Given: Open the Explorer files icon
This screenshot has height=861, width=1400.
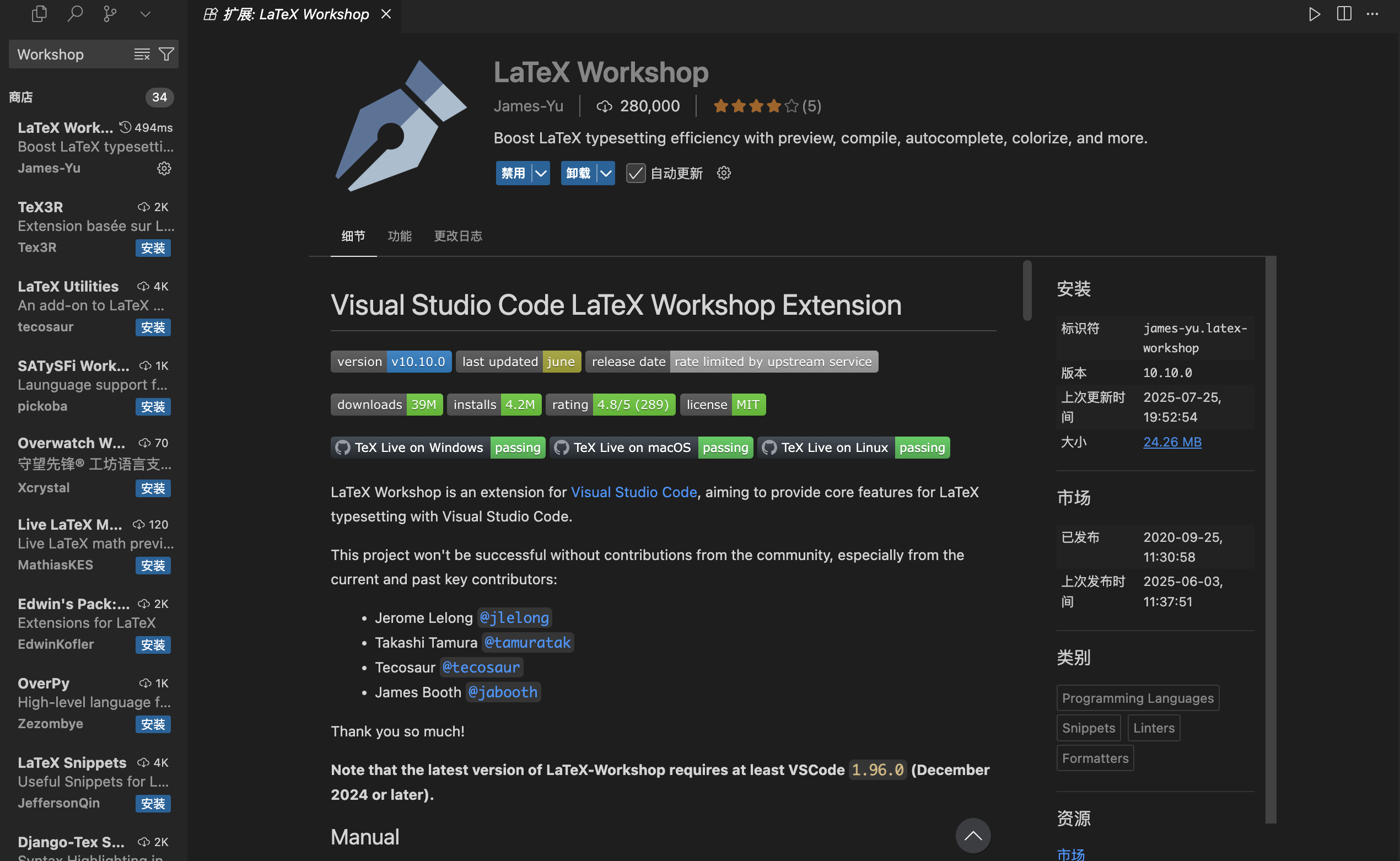Looking at the screenshot, I should pos(39,14).
